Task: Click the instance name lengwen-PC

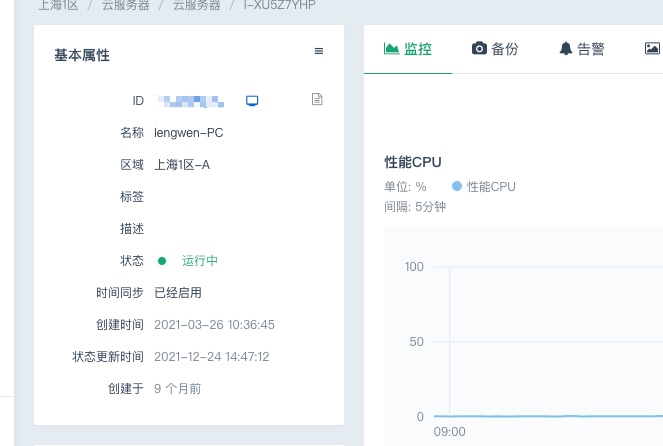Action: [x=188, y=132]
